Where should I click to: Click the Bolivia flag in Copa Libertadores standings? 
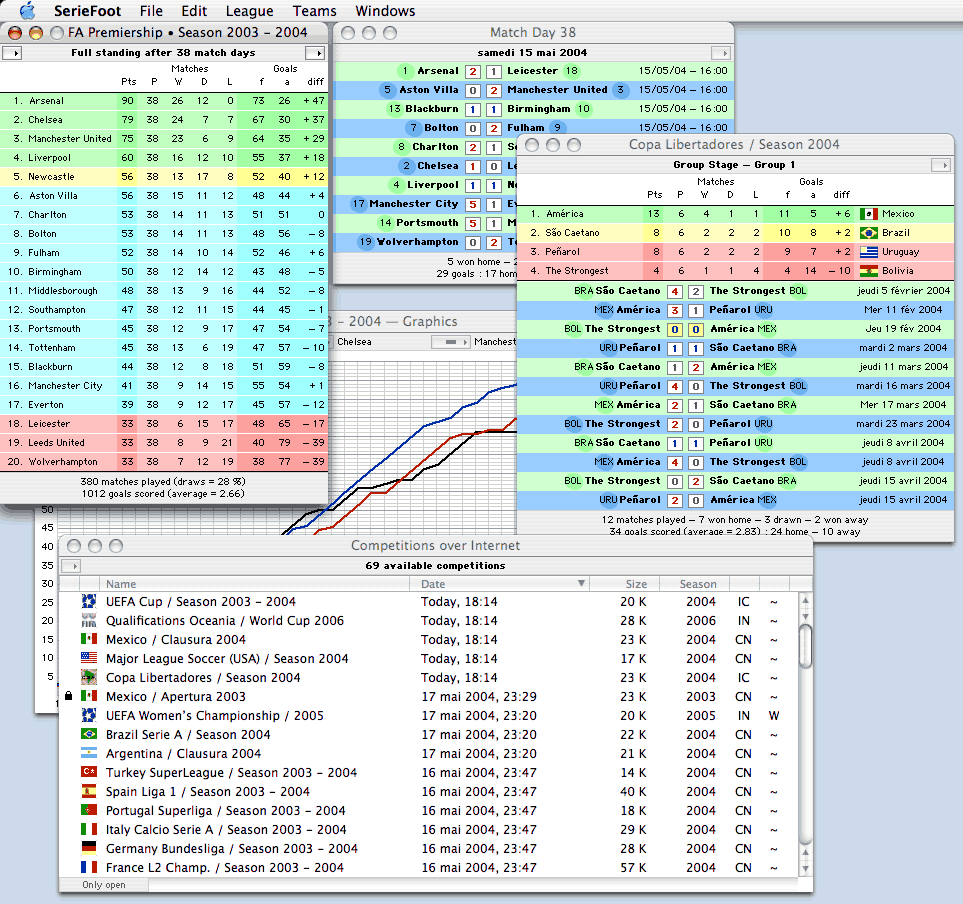click(x=868, y=271)
